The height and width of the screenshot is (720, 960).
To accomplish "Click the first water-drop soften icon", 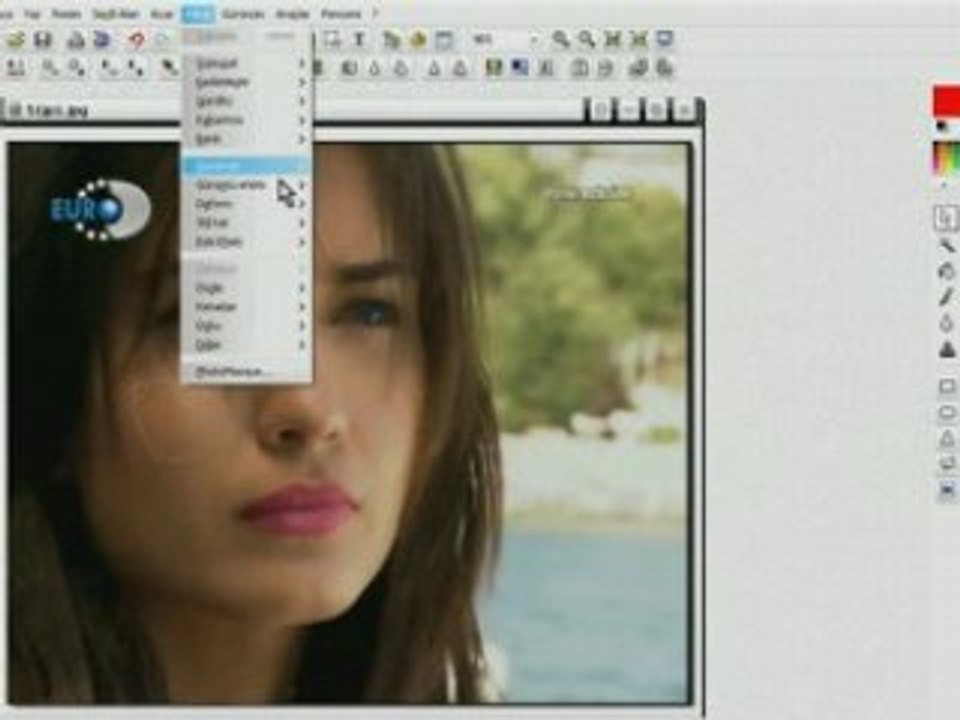I will coord(375,68).
